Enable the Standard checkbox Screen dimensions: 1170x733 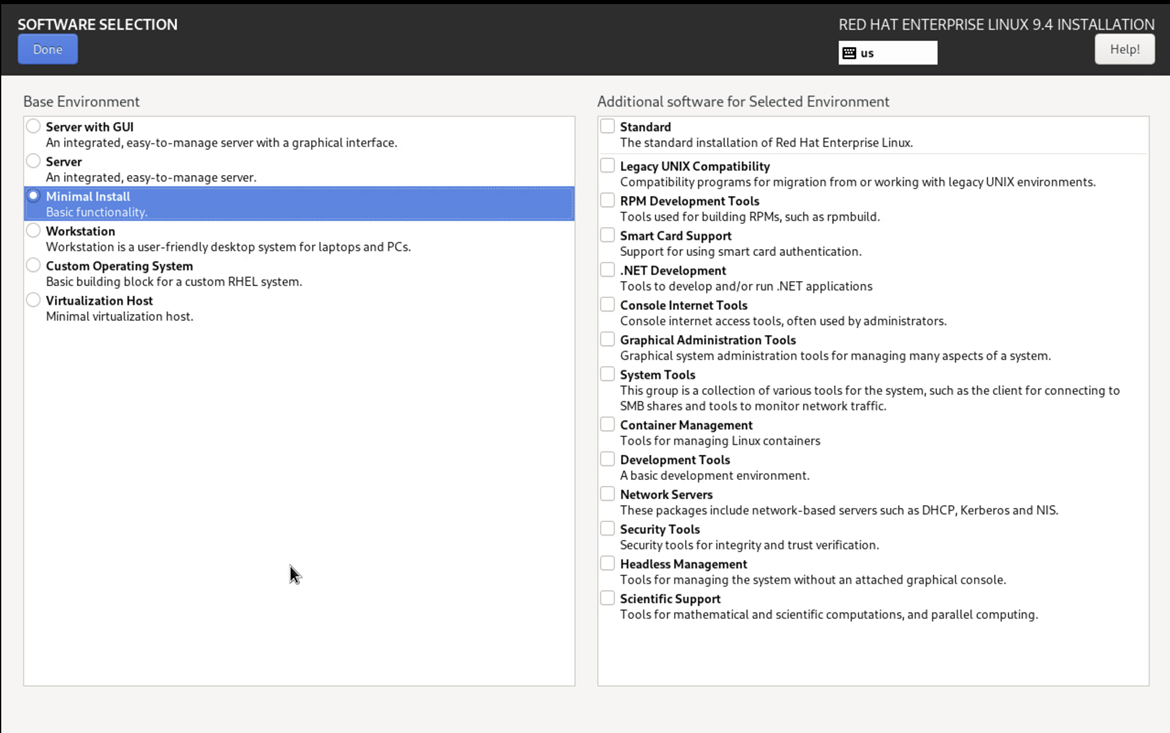[x=607, y=126]
